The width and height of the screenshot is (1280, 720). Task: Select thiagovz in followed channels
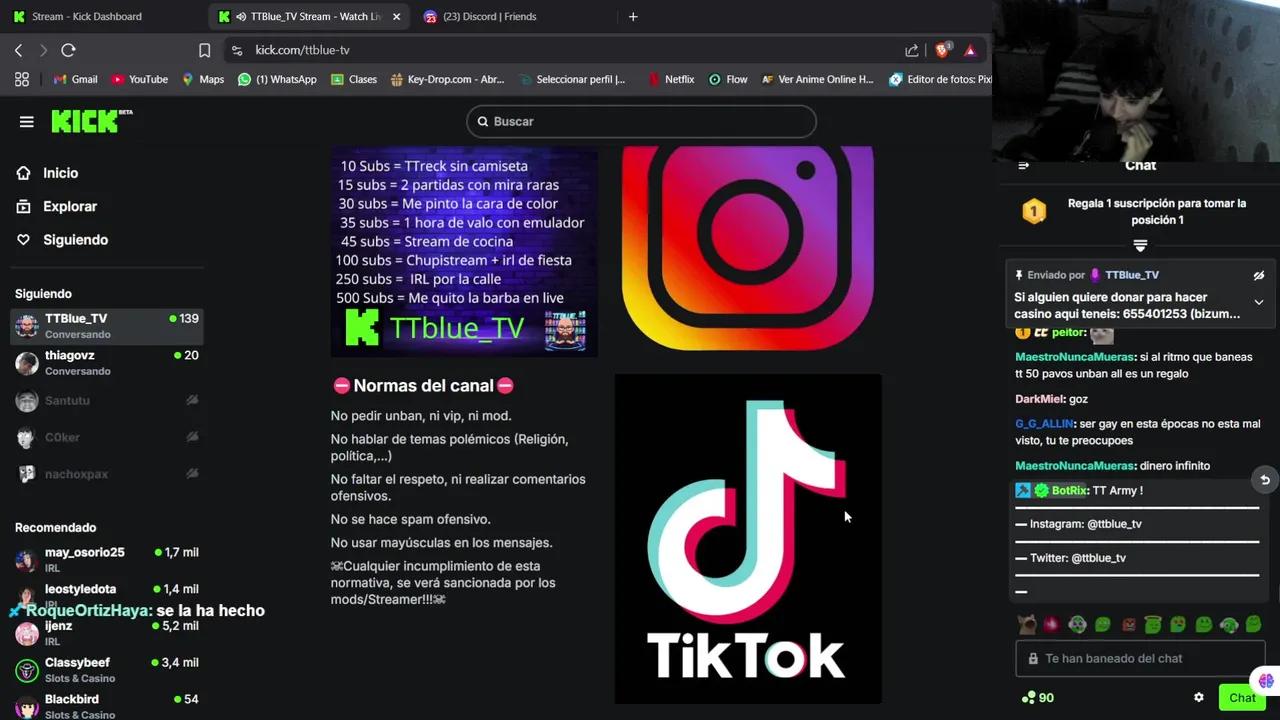(x=107, y=363)
